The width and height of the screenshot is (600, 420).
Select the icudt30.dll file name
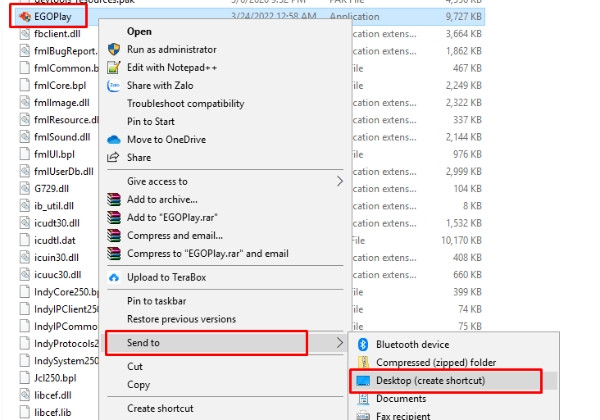pos(57,223)
